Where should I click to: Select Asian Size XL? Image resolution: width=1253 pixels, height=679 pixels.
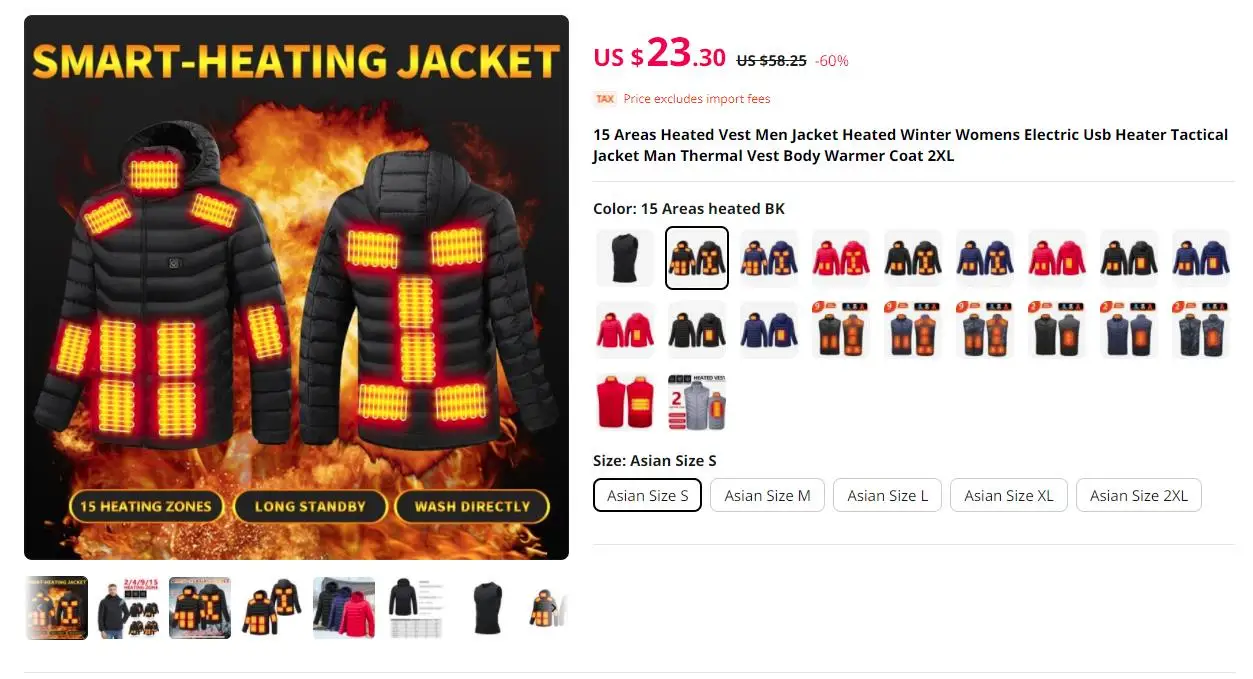(1008, 495)
